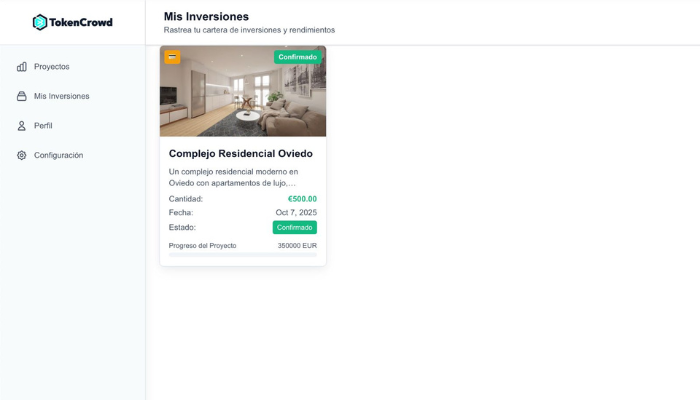Click the living room photo thumbnail
This screenshot has width=700, height=400.
coord(243,91)
